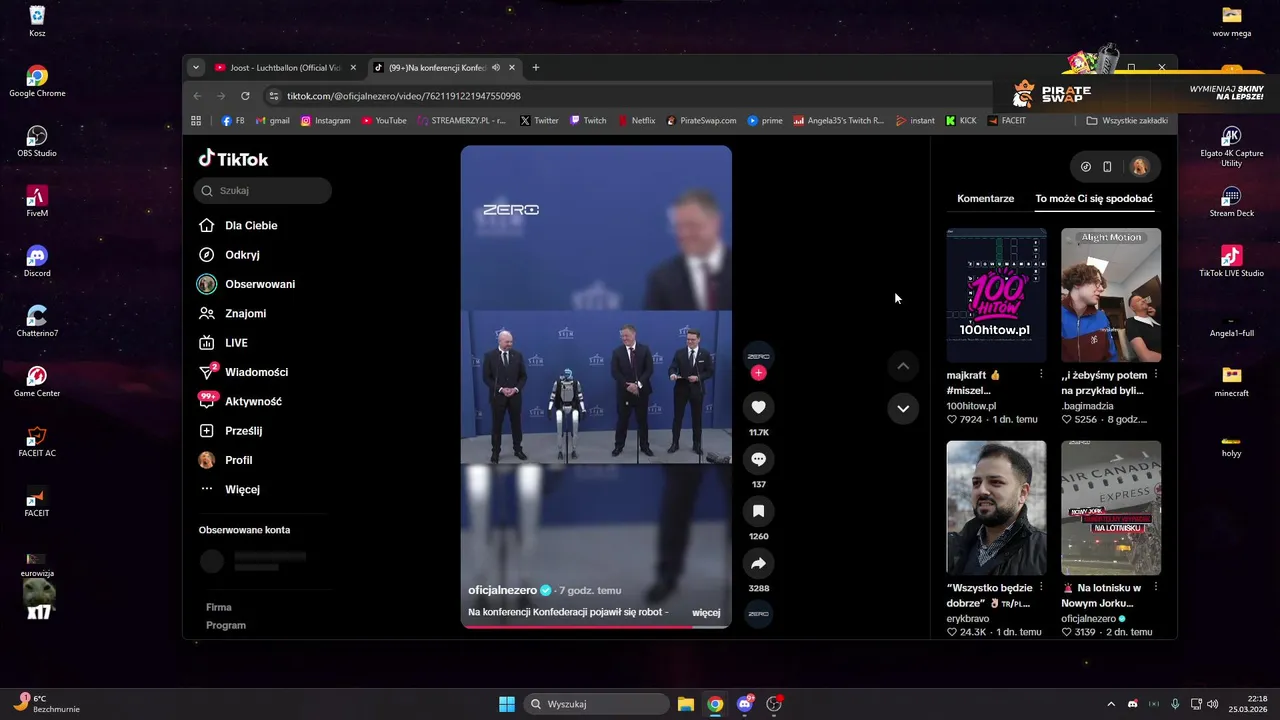This screenshot has width=1280, height=720.
Task: Open Chrome tab search dropdown arrow
Action: point(196,68)
